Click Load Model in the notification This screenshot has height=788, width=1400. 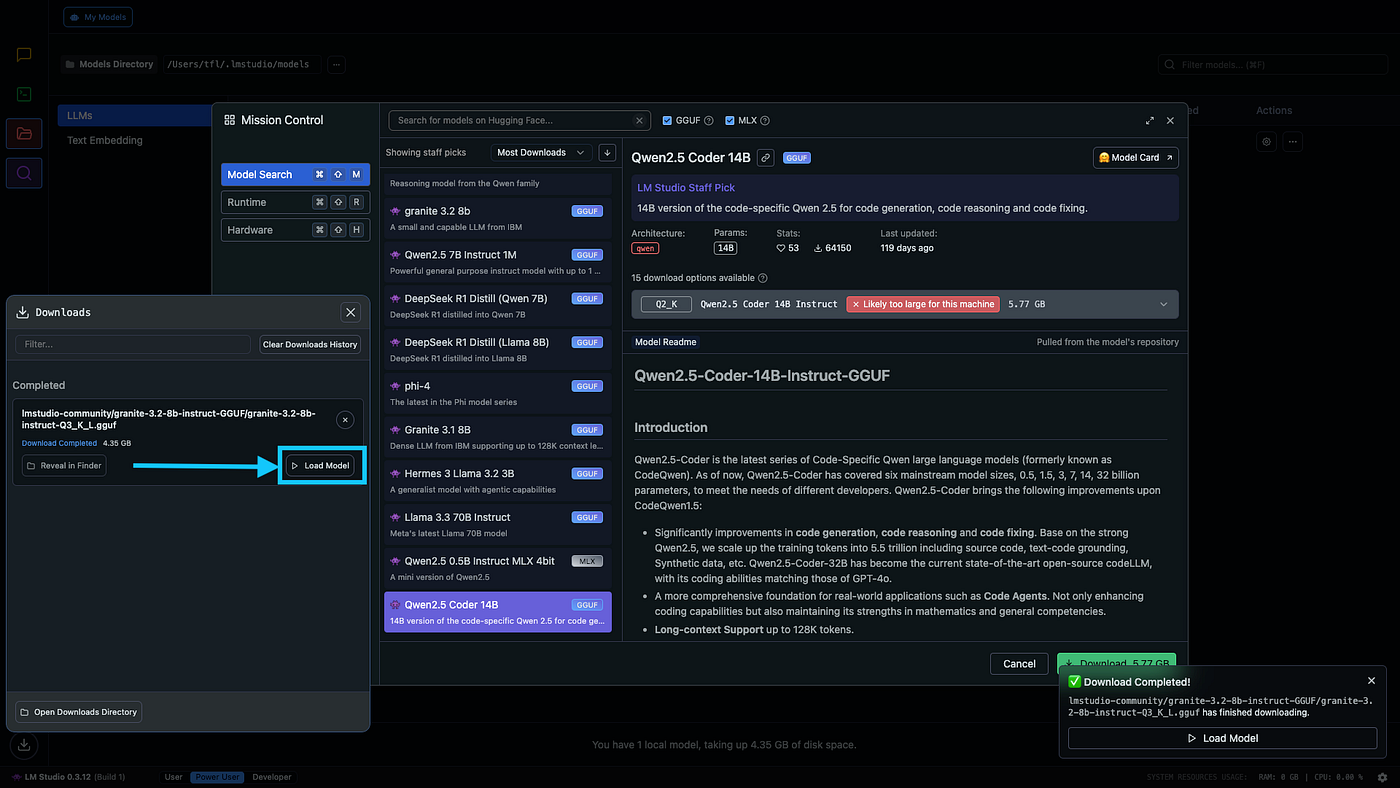tap(1222, 738)
